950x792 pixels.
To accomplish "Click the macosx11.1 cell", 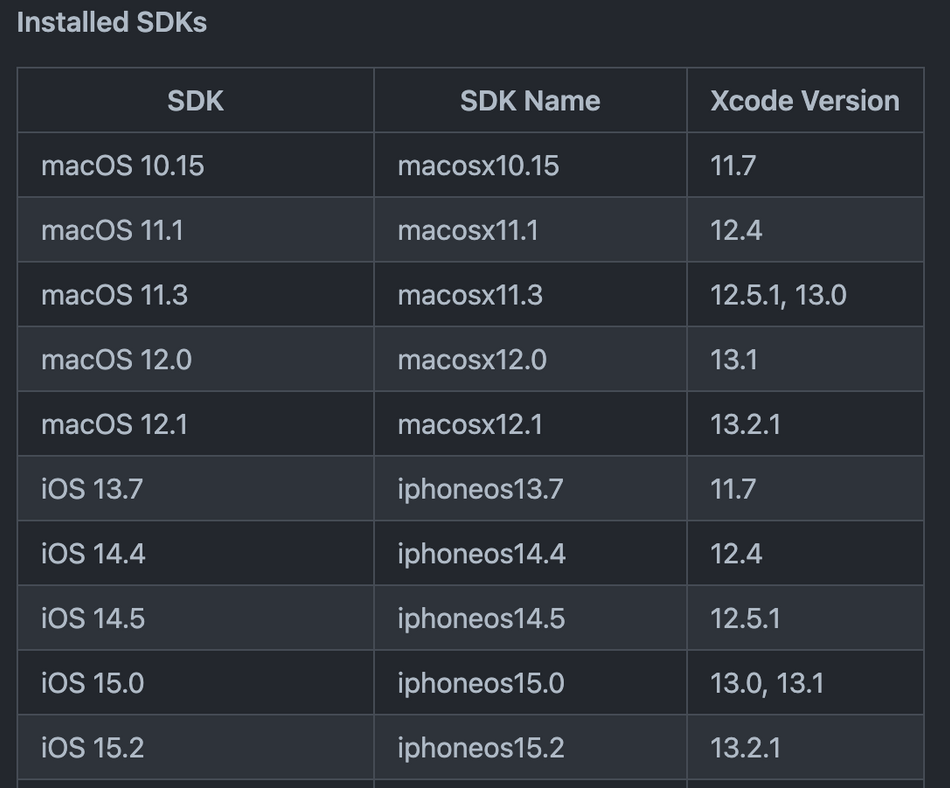I will click(530, 230).
